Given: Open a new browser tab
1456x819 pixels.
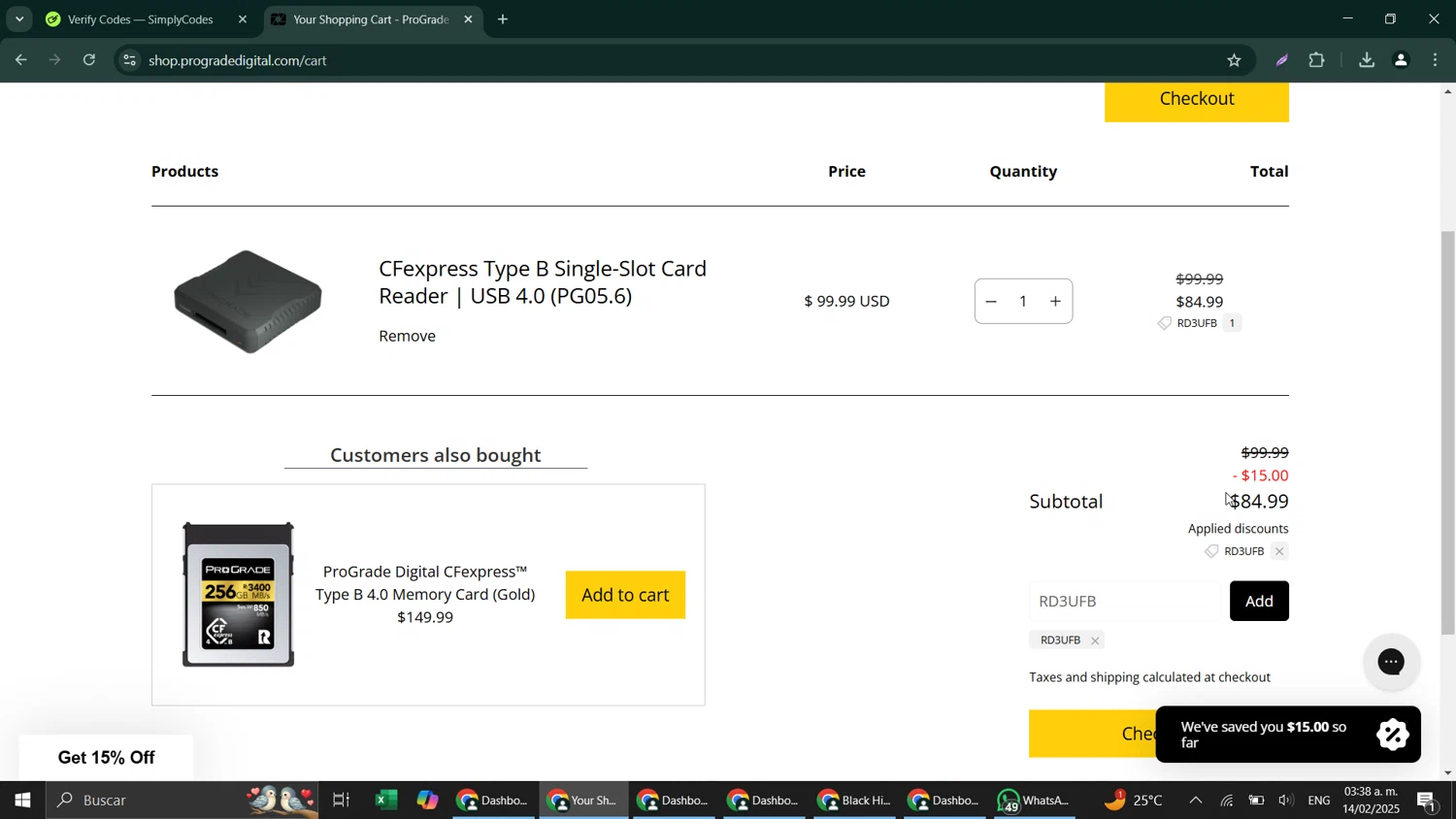Looking at the screenshot, I should (x=503, y=19).
